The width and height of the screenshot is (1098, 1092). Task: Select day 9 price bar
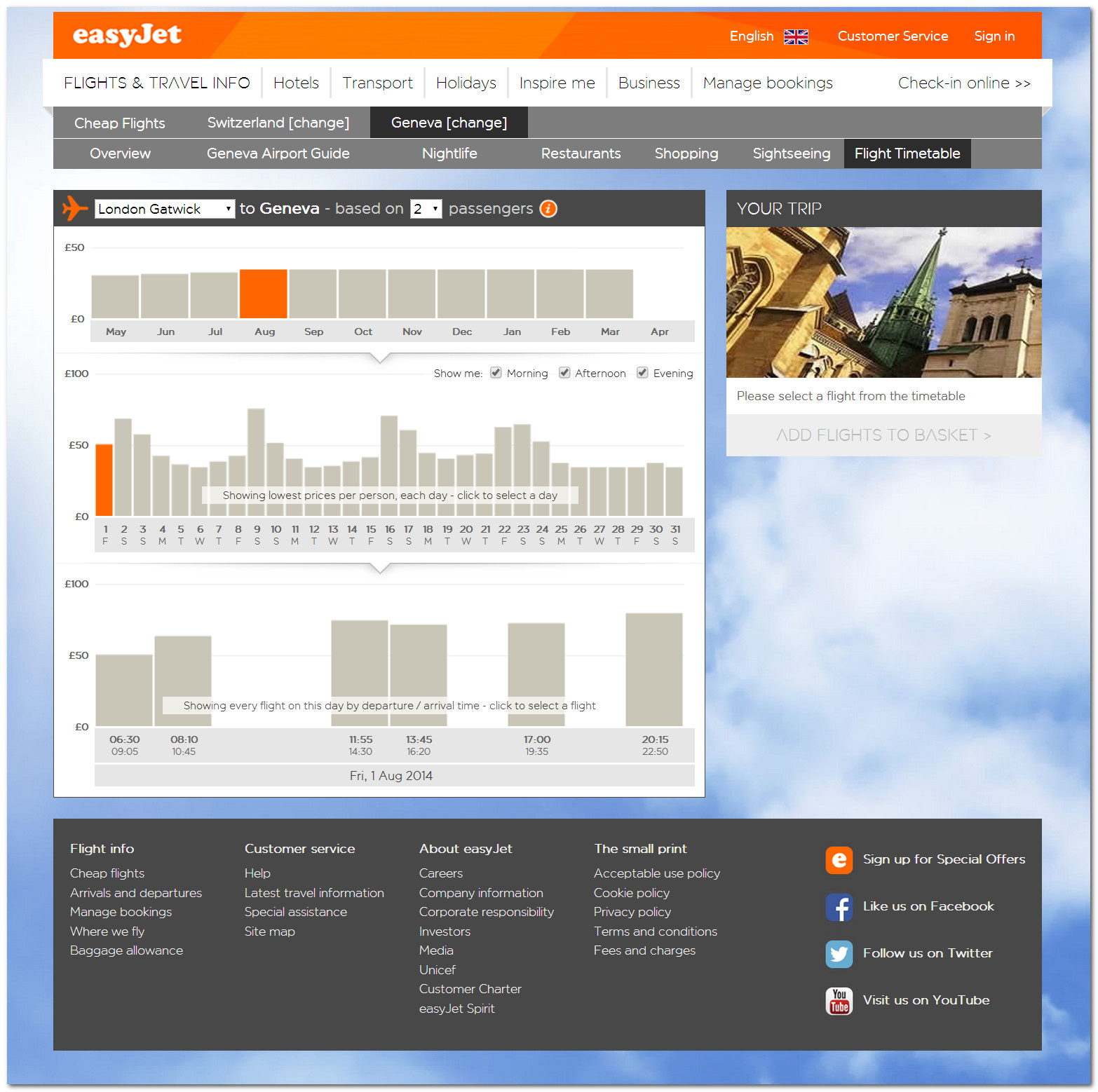tap(257, 462)
